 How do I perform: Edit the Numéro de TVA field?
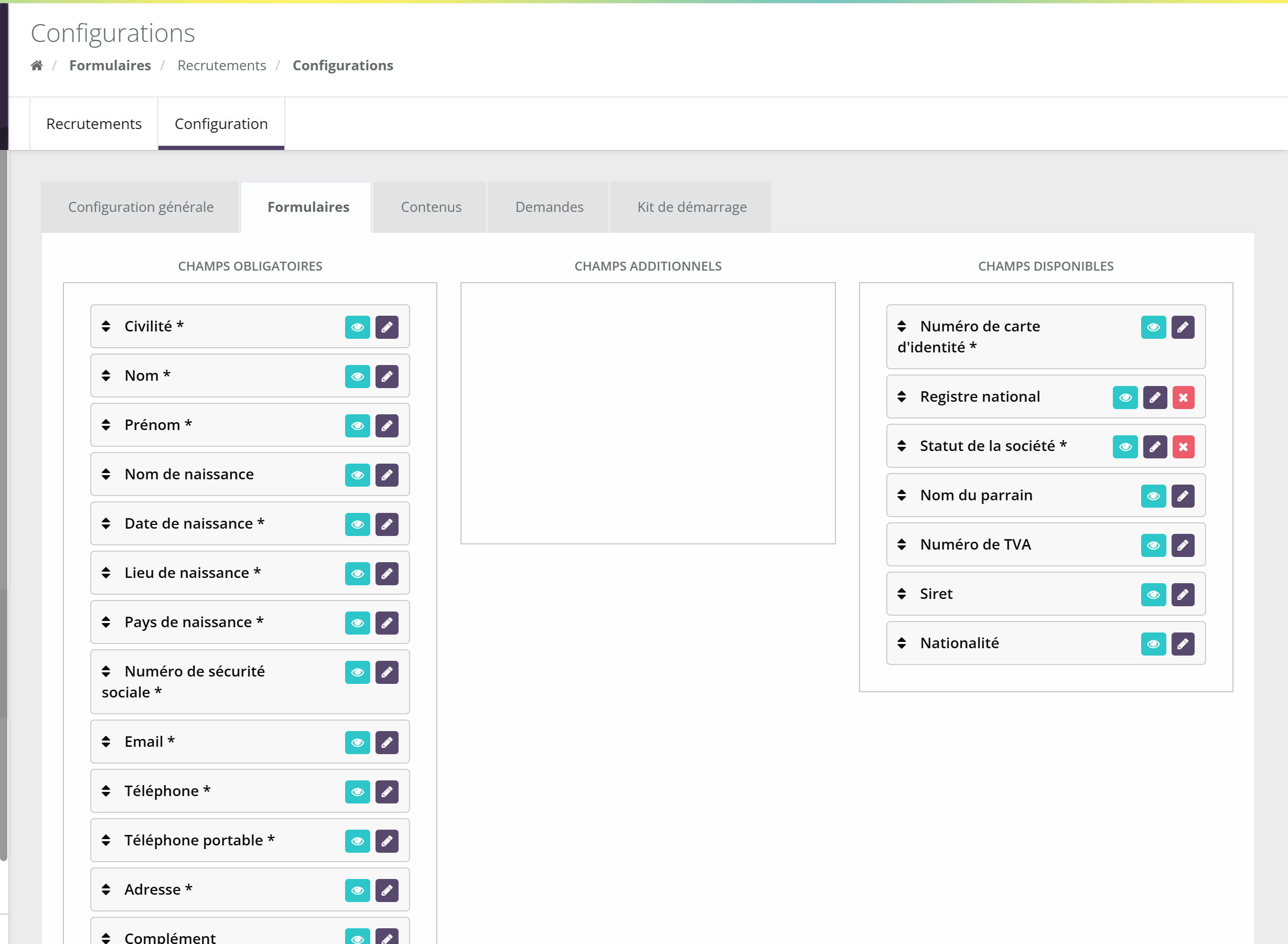(x=1183, y=546)
